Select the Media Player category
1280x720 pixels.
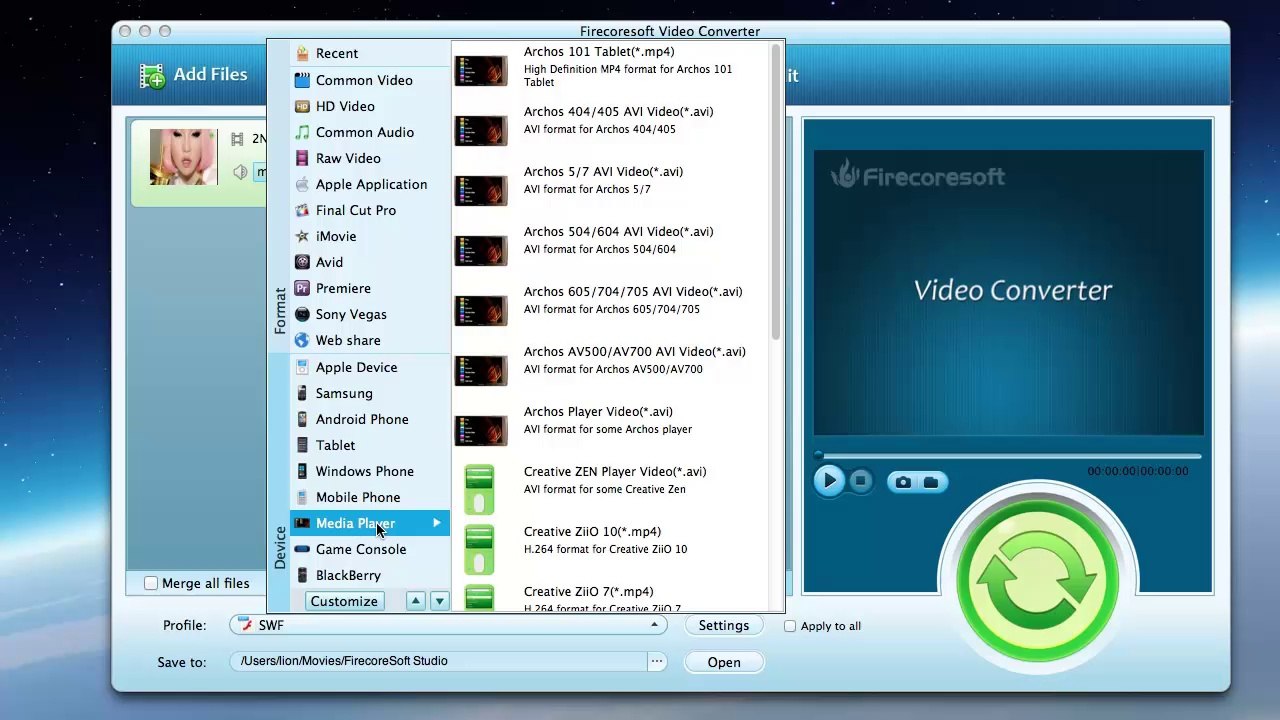coord(370,523)
